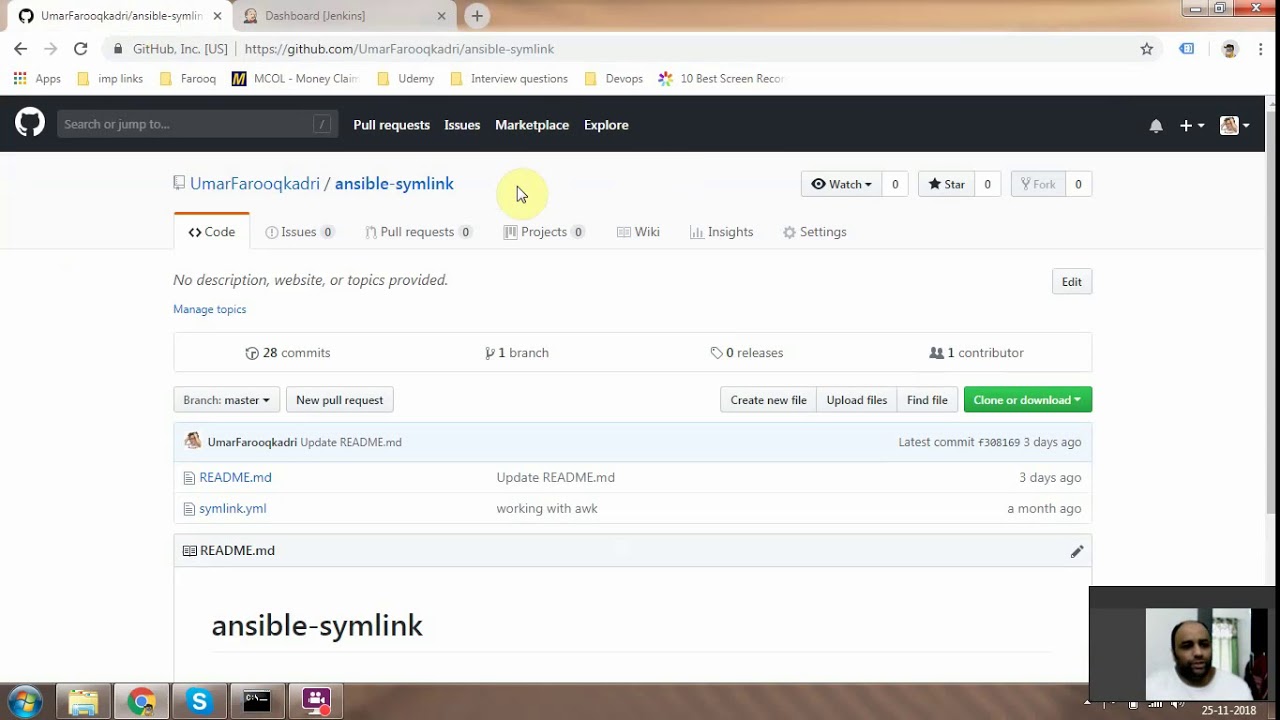This screenshot has height=720, width=1280.
Task: Open a new browser tab
Action: [477, 16]
